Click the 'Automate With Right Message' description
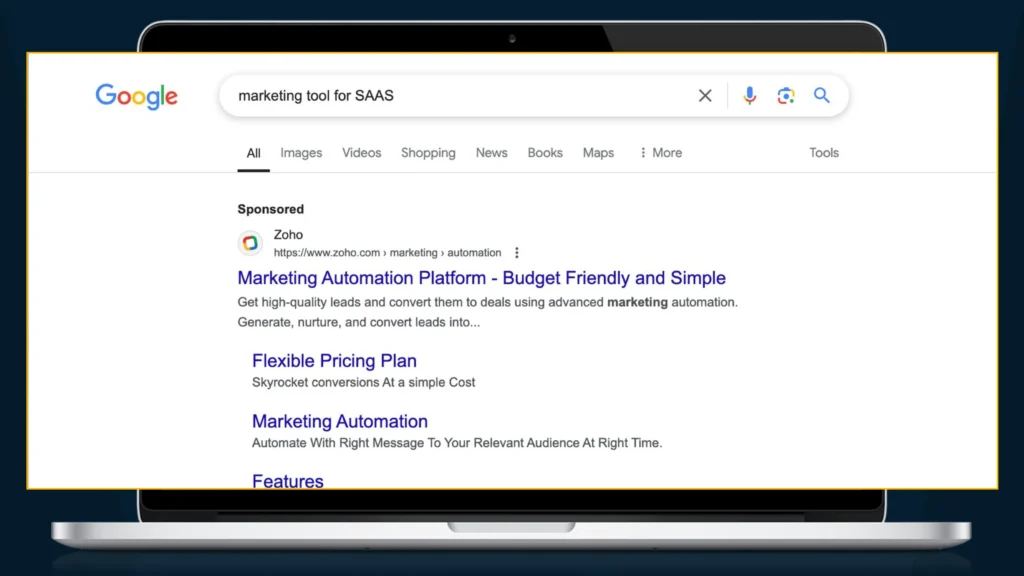The image size is (1024, 576). pyautogui.click(x=457, y=443)
